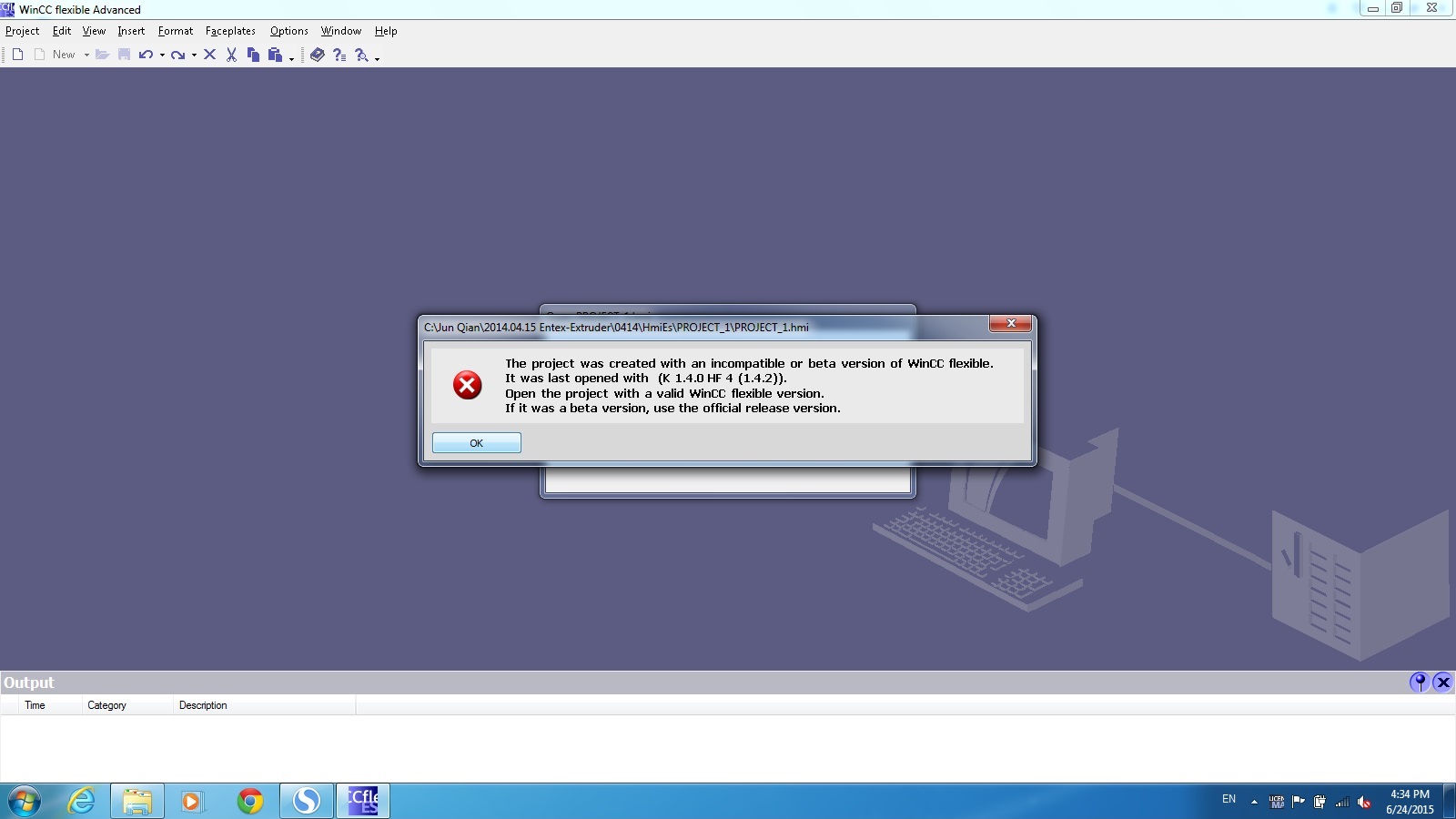
Task: Open the Faceplates menu
Action: tap(230, 31)
